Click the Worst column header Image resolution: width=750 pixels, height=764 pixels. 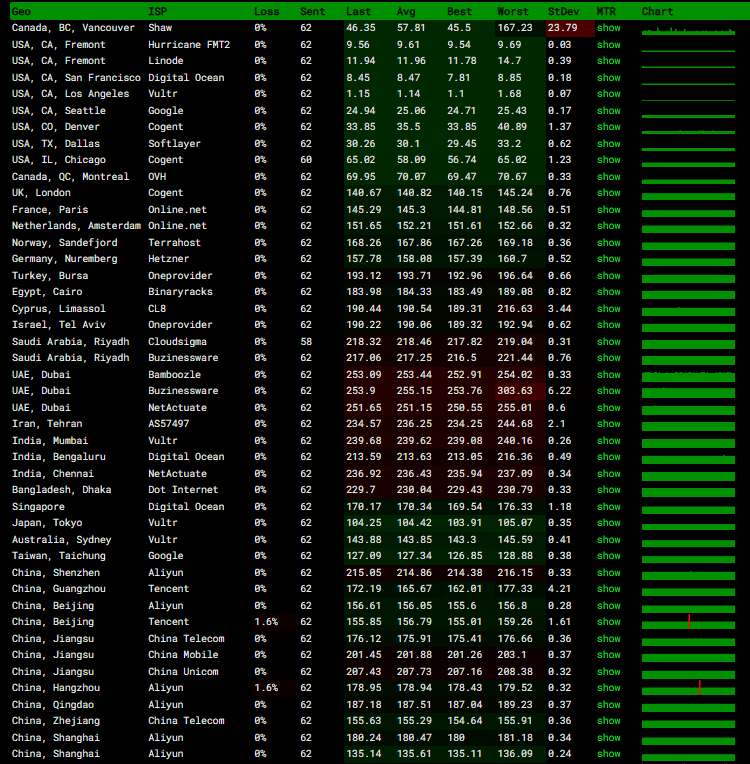pos(513,12)
